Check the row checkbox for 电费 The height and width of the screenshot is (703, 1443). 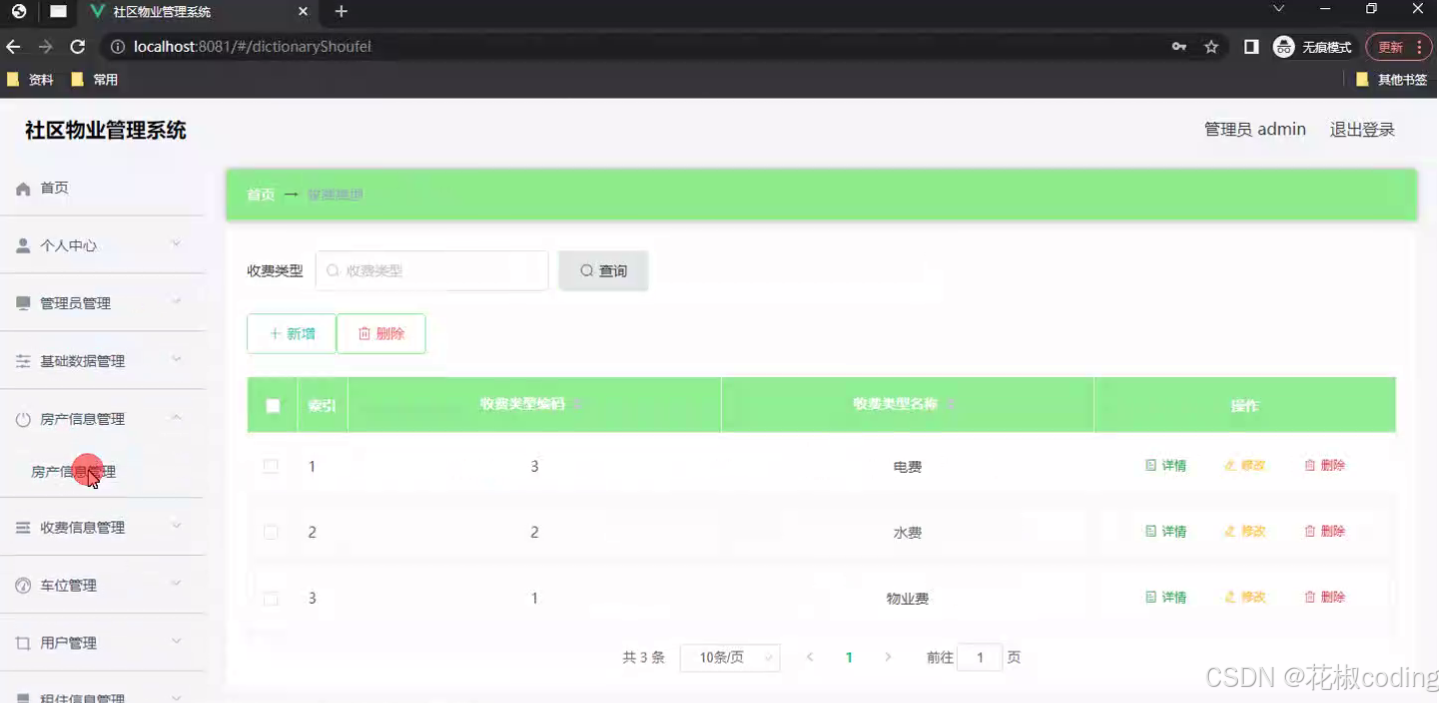click(x=270, y=465)
